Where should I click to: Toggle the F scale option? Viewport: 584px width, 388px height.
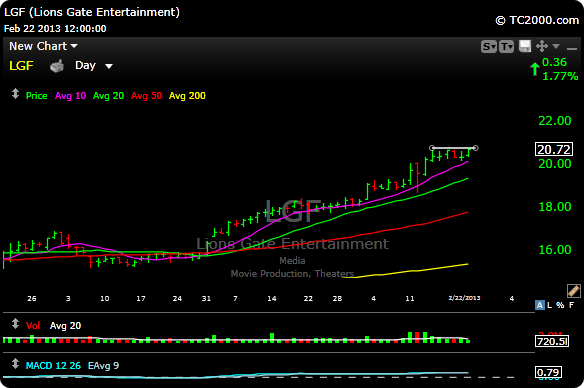coord(571,305)
